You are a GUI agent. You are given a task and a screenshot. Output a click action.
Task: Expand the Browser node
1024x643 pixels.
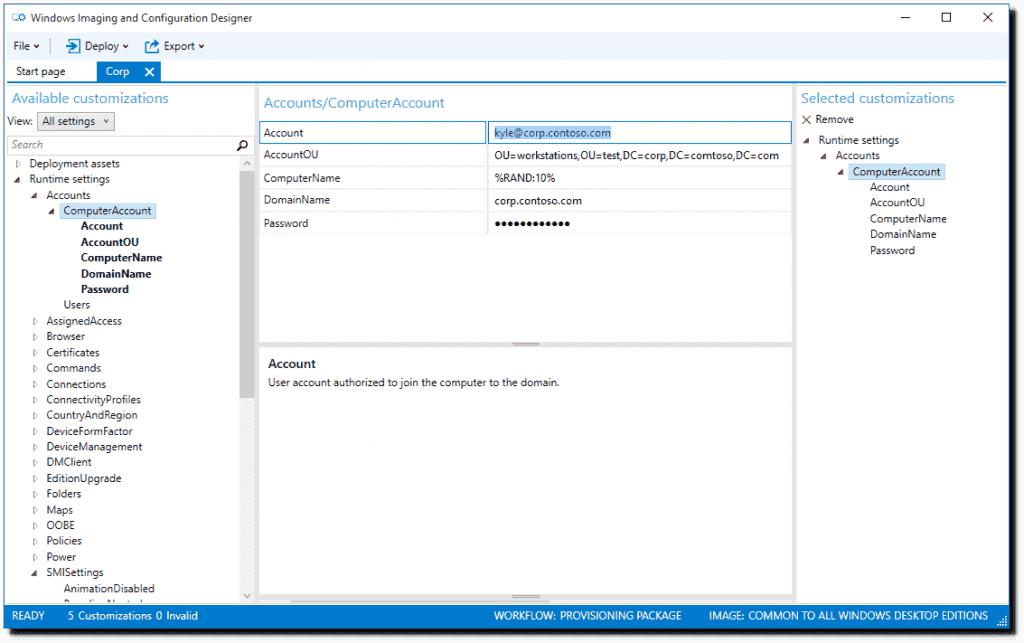[x=35, y=337]
